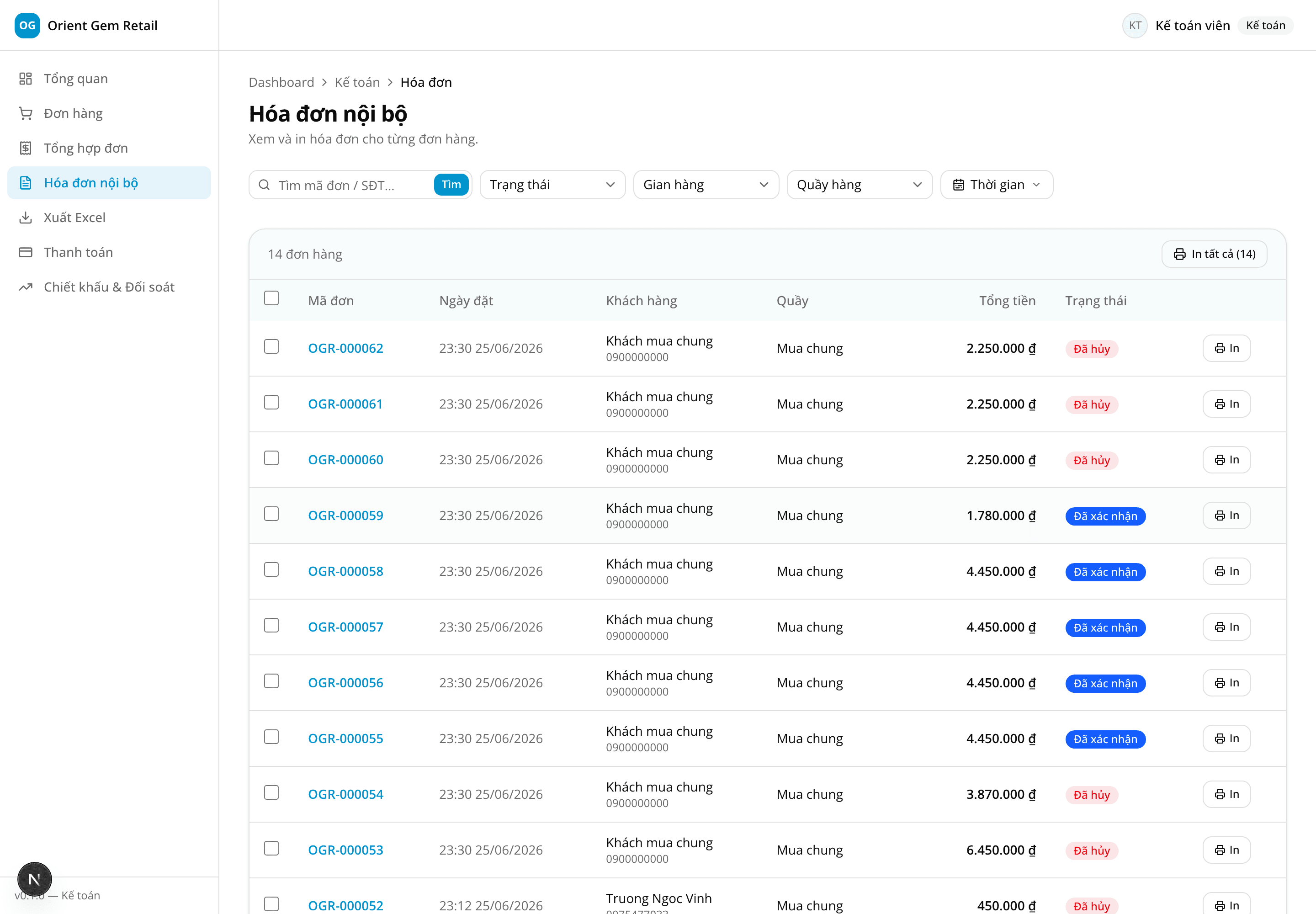The image size is (1316, 914).
Task: Click the Thanh toán credit card icon
Action: coord(25,253)
